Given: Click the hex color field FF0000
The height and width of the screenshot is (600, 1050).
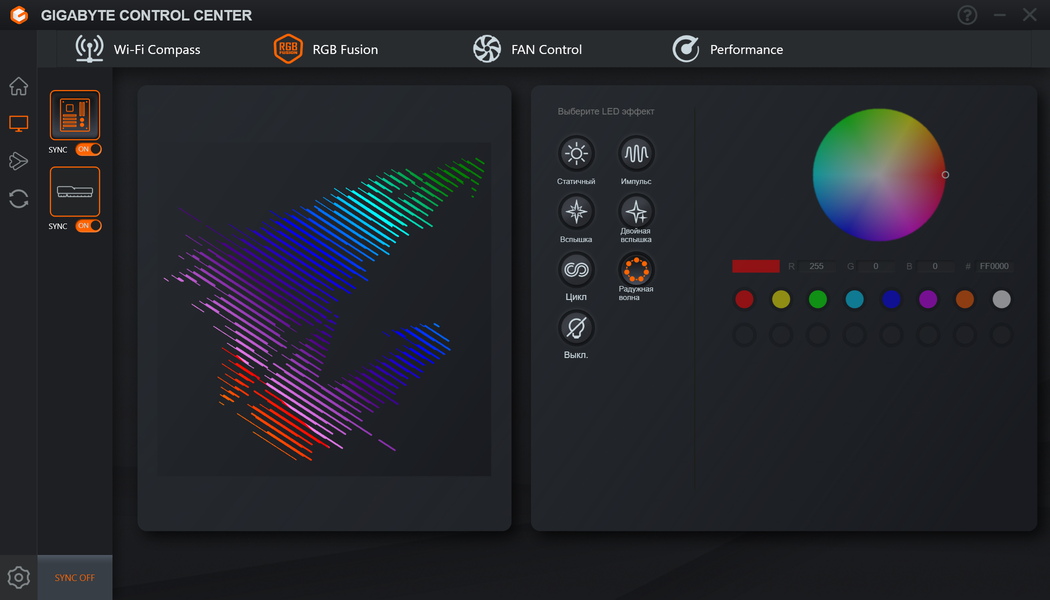Looking at the screenshot, I should click(994, 267).
